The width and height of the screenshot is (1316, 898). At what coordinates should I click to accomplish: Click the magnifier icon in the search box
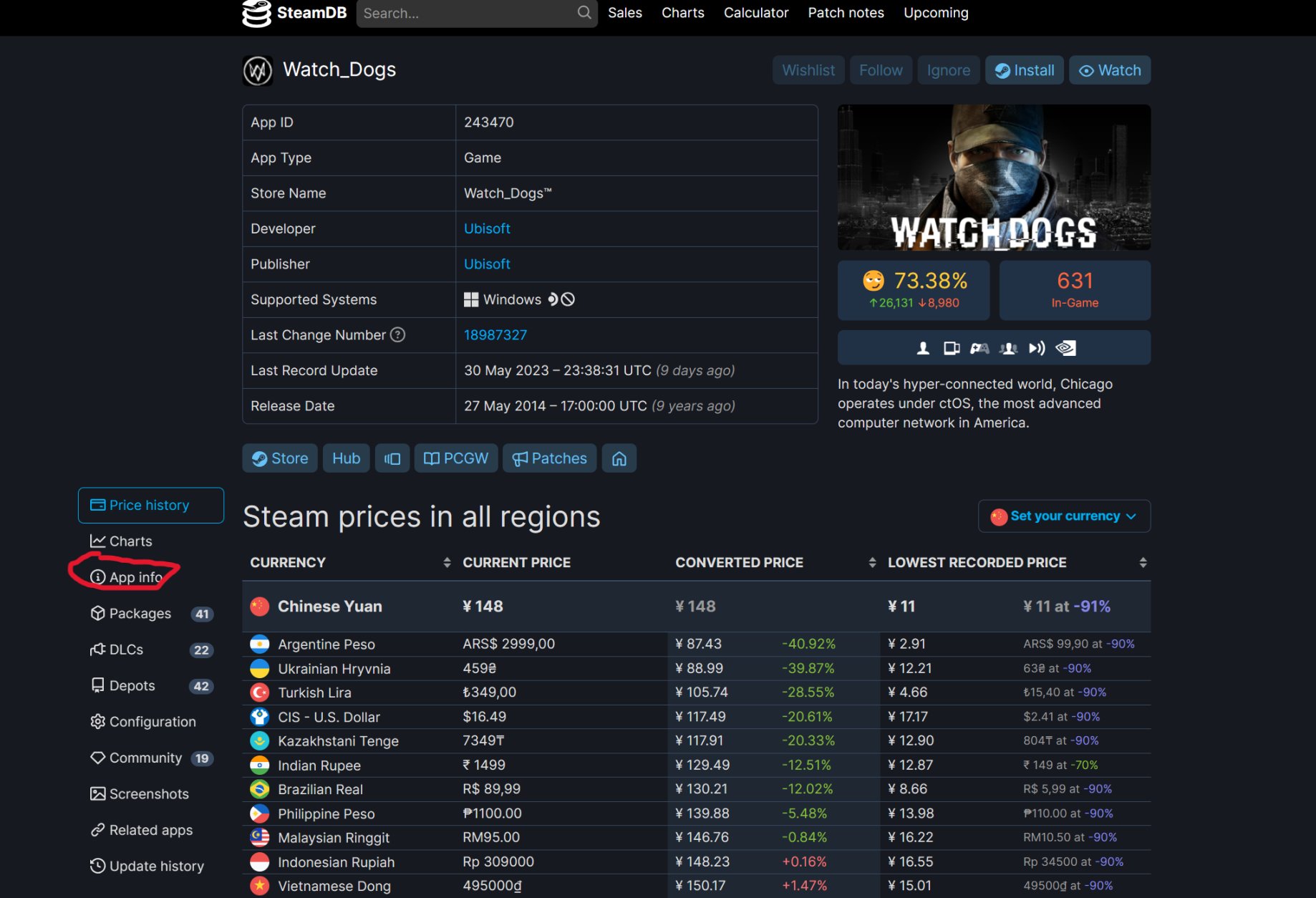click(584, 12)
